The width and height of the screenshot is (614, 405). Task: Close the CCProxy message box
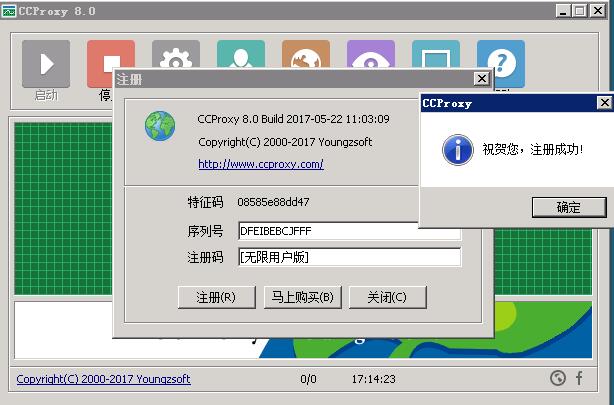pos(605,103)
